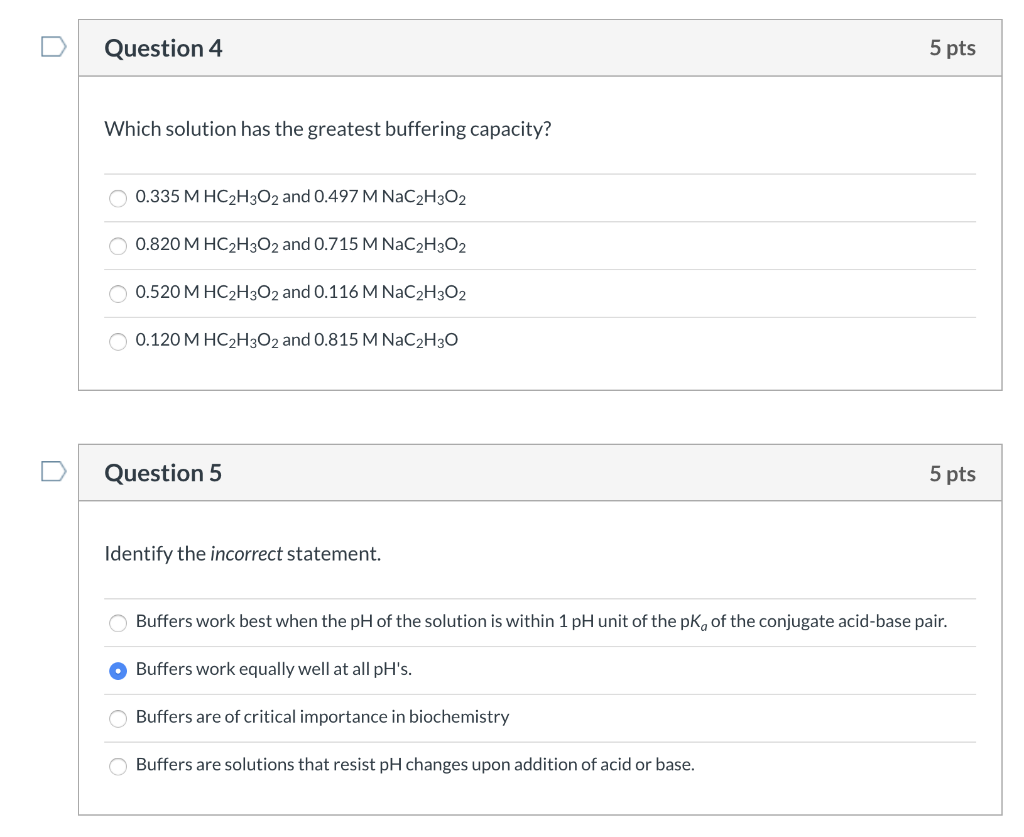Viewport: 1024px width, 837px height.
Task: Click the 'Question 4' heading text
Action: [x=163, y=48]
